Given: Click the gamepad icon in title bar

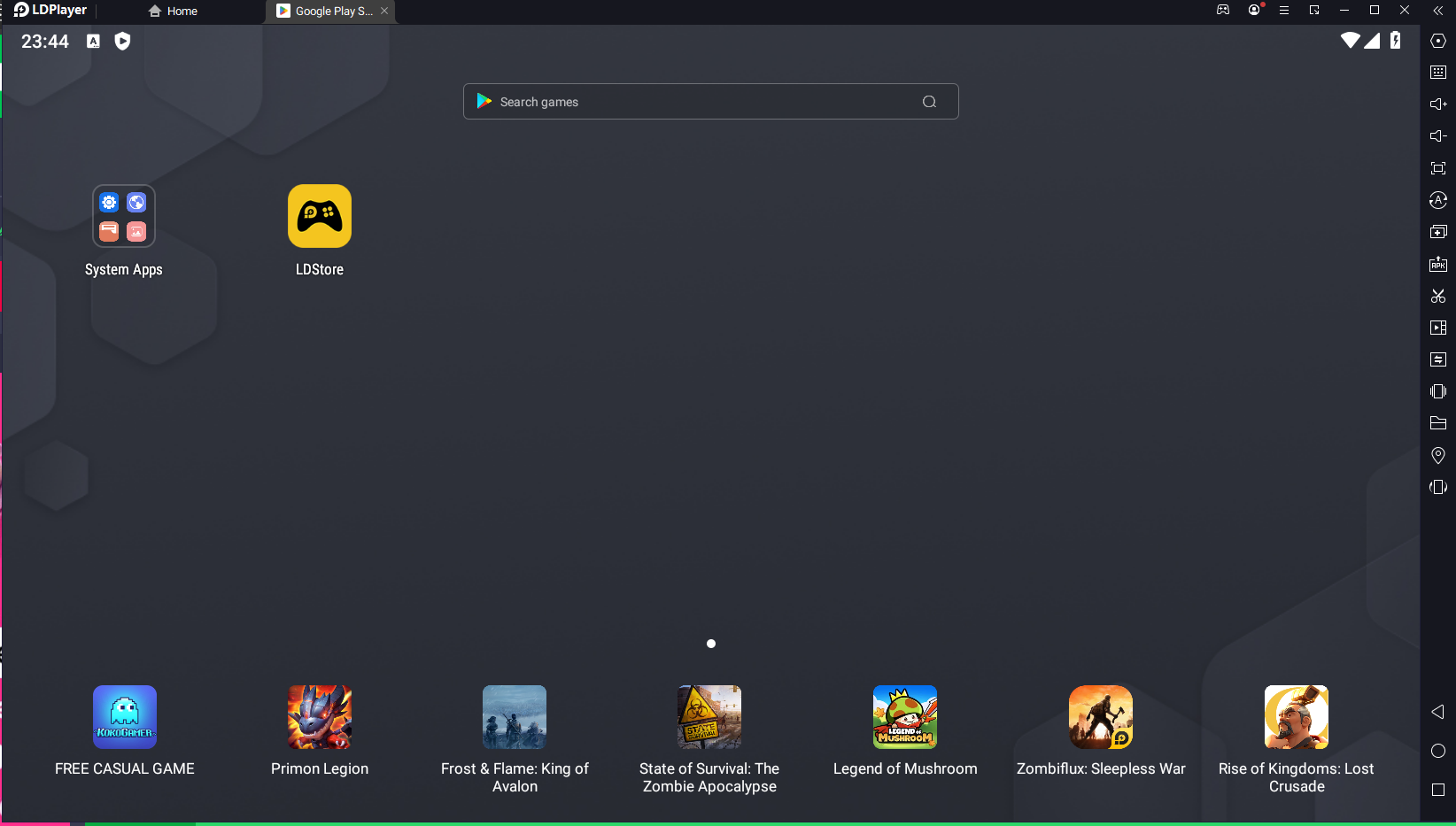Looking at the screenshot, I should click(x=1223, y=11).
